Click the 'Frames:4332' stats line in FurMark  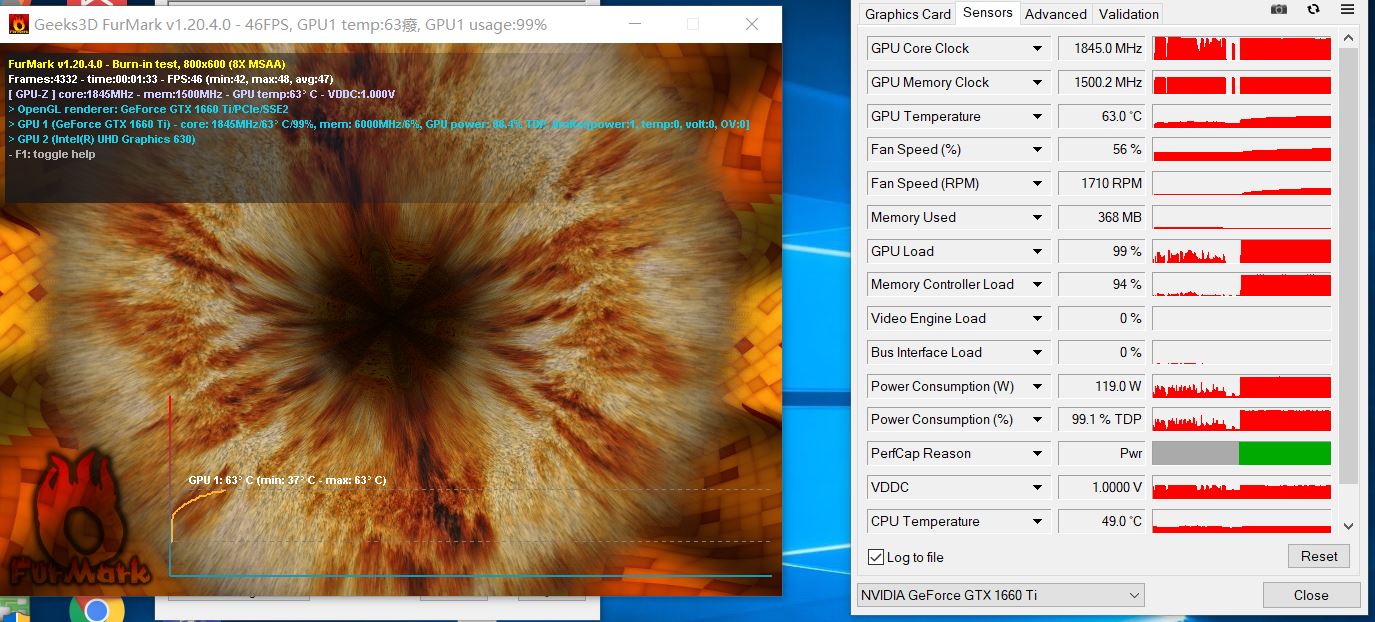point(171,79)
